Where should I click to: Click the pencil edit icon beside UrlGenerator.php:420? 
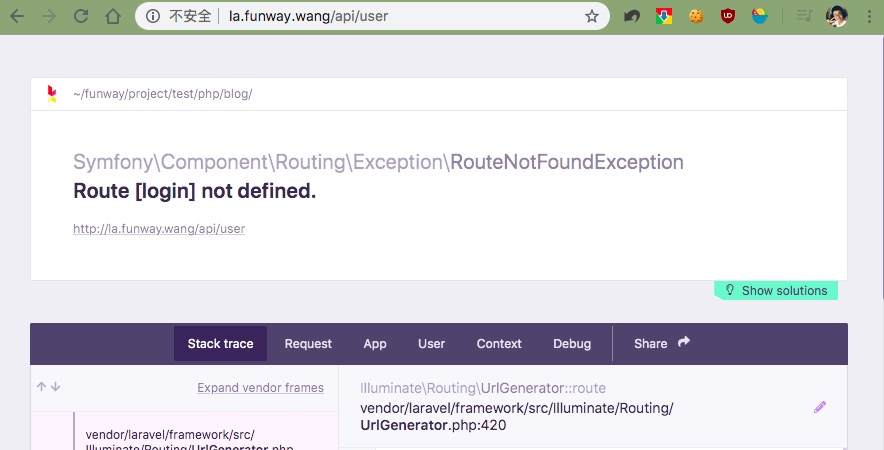pyautogui.click(x=820, y=407)
